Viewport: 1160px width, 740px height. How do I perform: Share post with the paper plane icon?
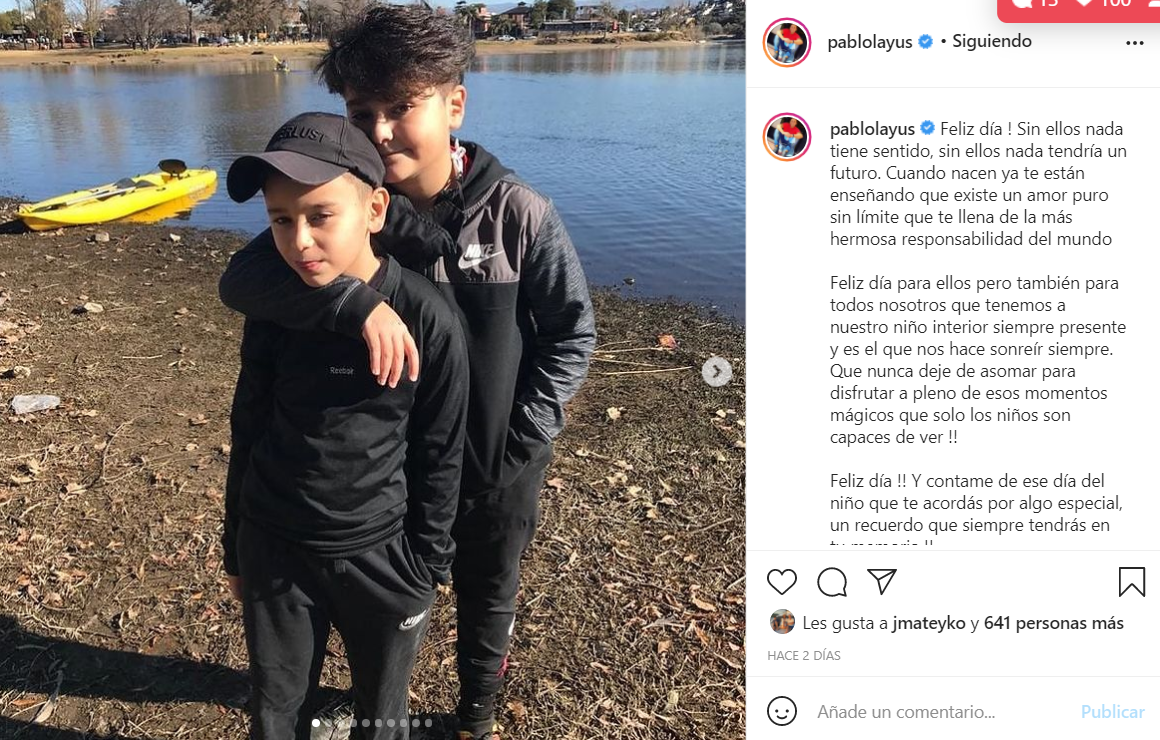coord(882,582)
